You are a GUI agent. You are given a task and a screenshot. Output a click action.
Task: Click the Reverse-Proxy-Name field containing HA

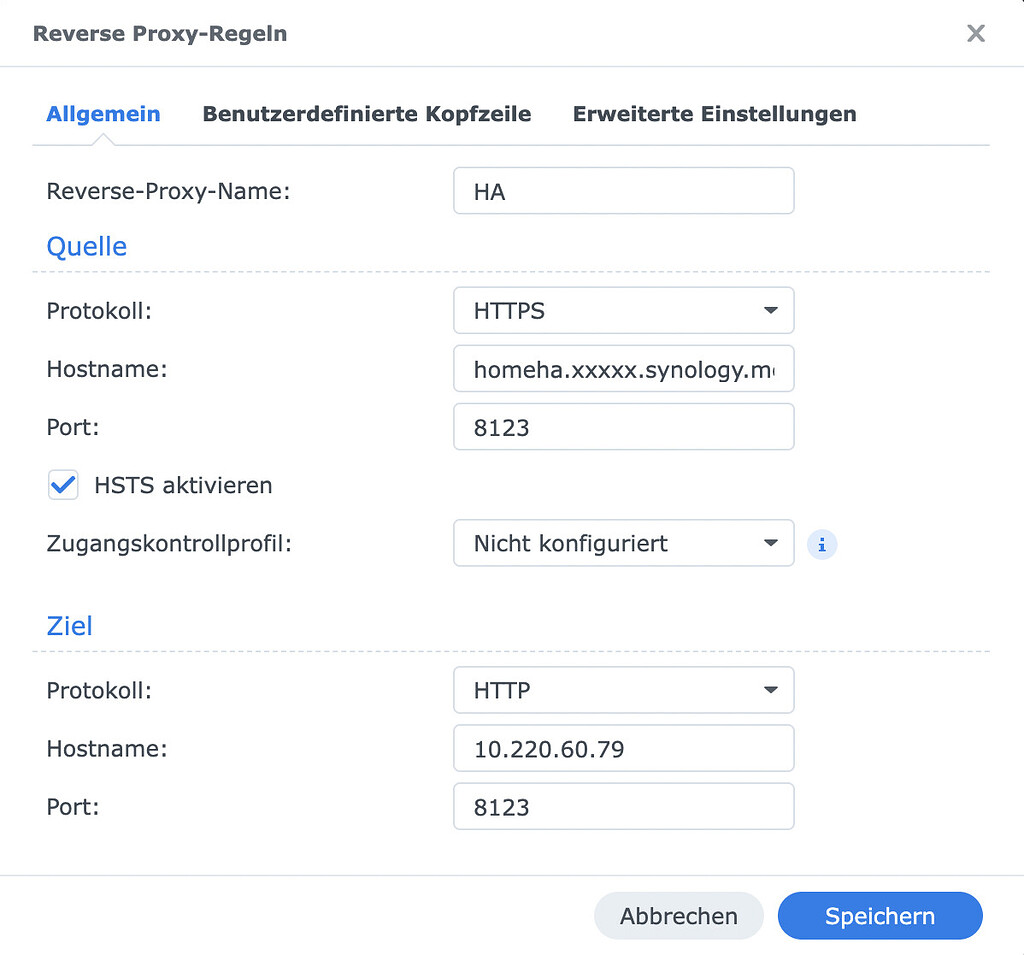pos(623,190)
